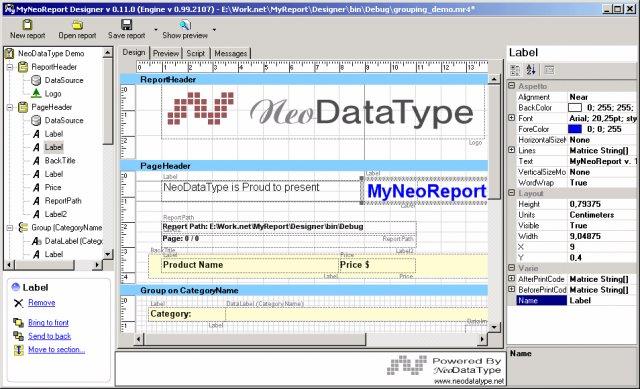Viewport: 640px width, 389px height.
Task: Click the Remove link
Action: click(x=42, y=303)
